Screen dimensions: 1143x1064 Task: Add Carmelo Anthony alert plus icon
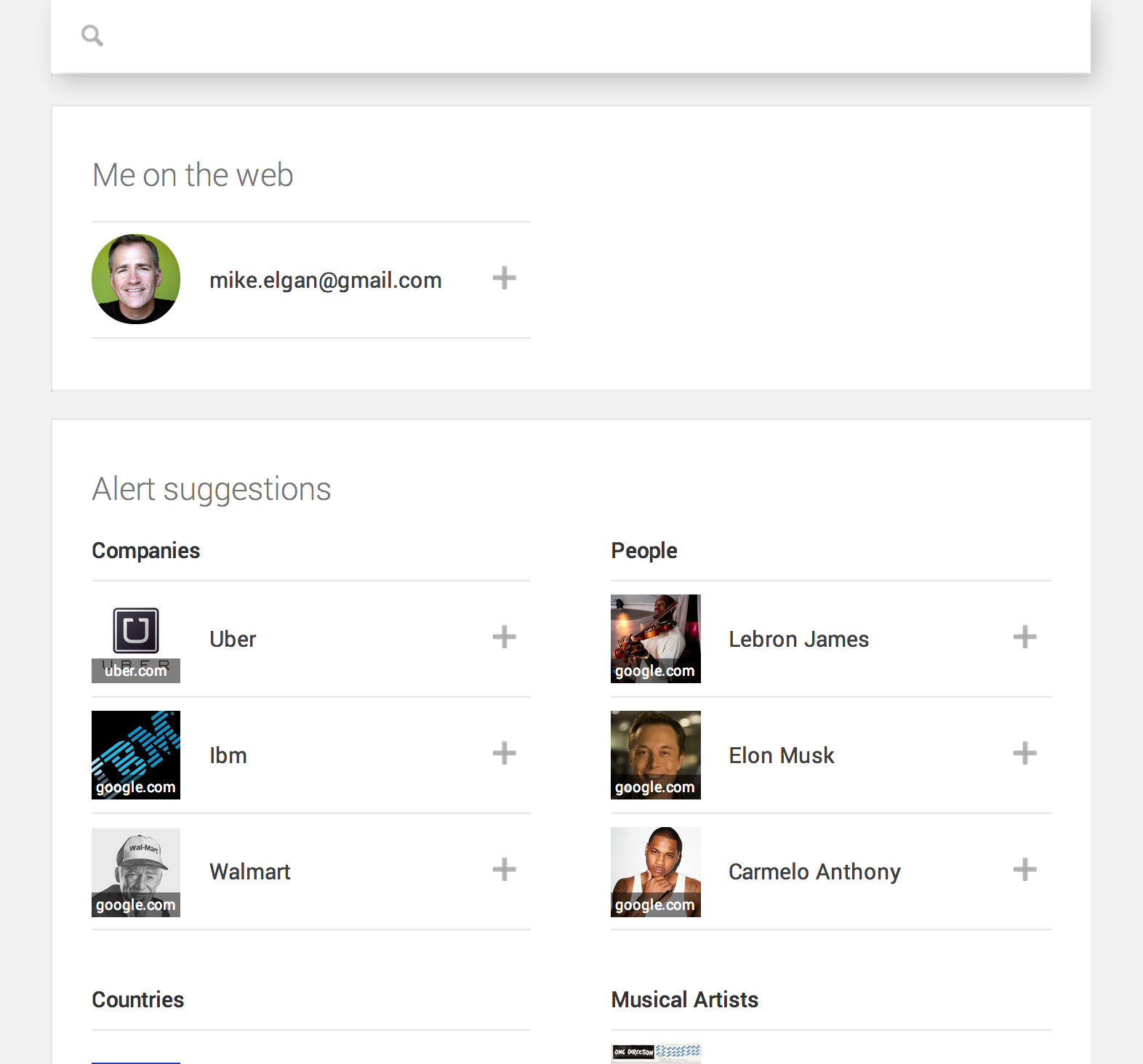pos(1024,869)
